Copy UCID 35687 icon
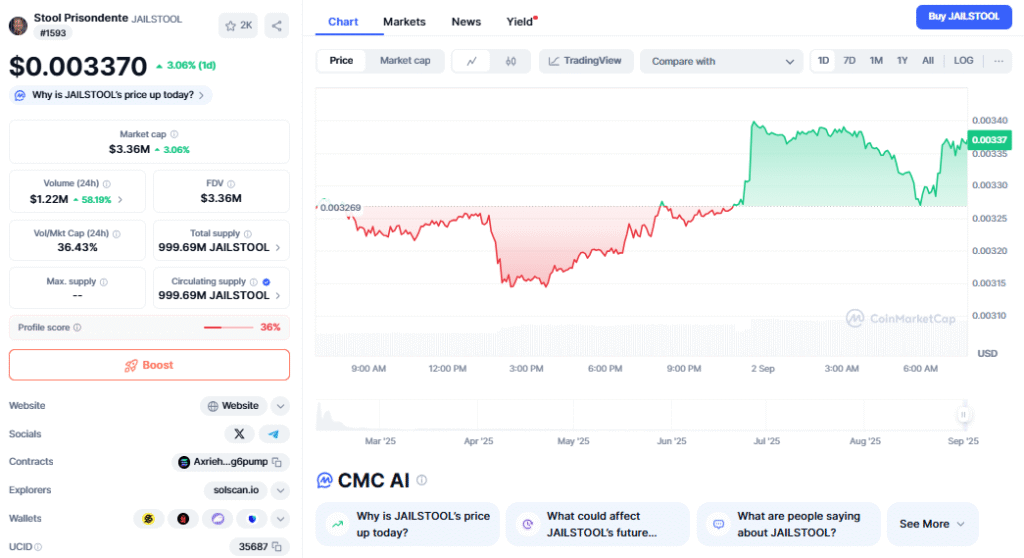 (x=277, y=546)
